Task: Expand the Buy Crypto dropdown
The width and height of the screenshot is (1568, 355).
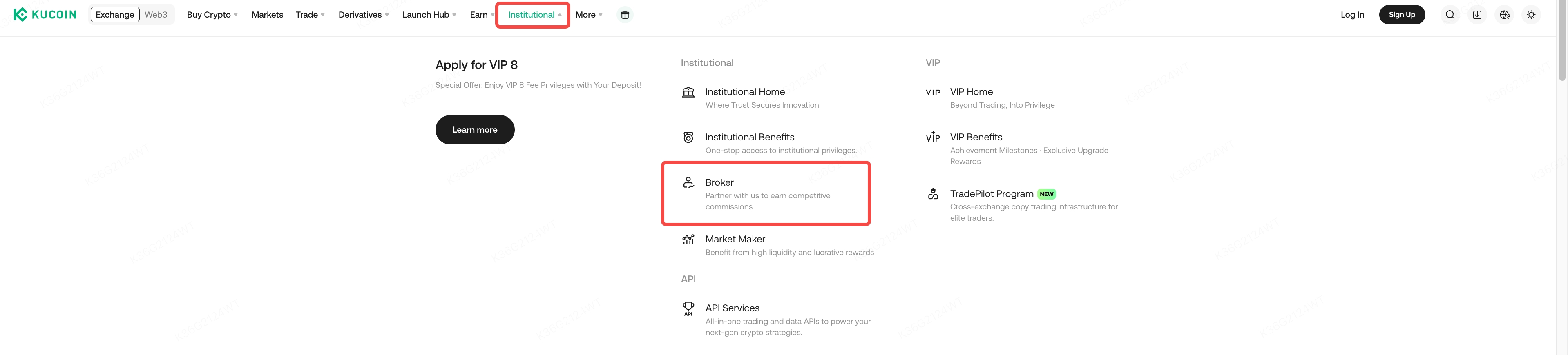Action: [212, 15]
